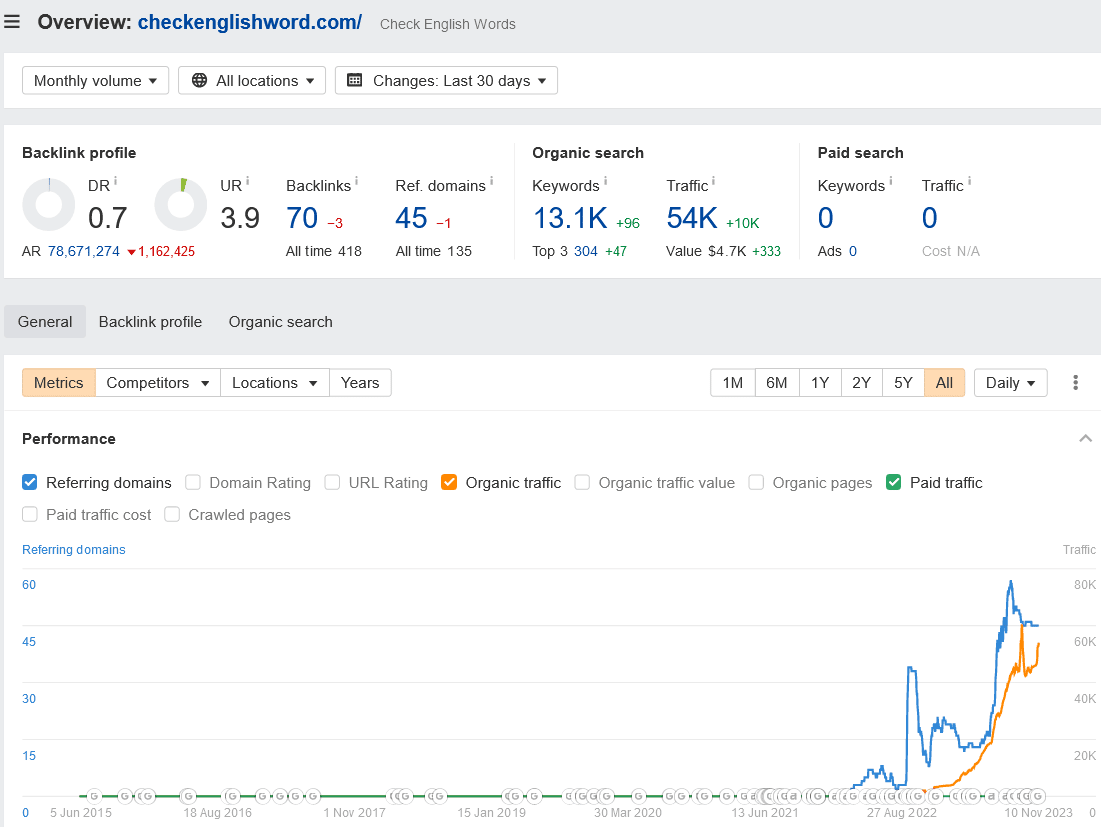Open the Backlinks count 70
Screen dimensions: 1101x827
[302, 218]
